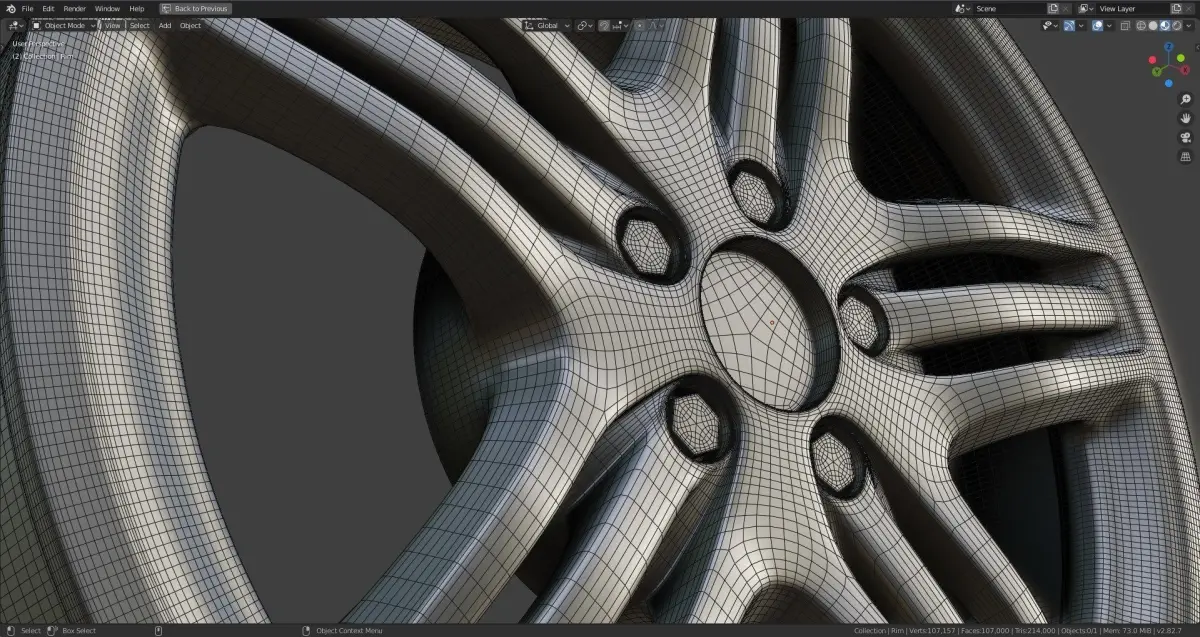The width and height of the screenshot is (1200, 637).
Task: Open the viewport Object menu
Action: pos(190,25)
